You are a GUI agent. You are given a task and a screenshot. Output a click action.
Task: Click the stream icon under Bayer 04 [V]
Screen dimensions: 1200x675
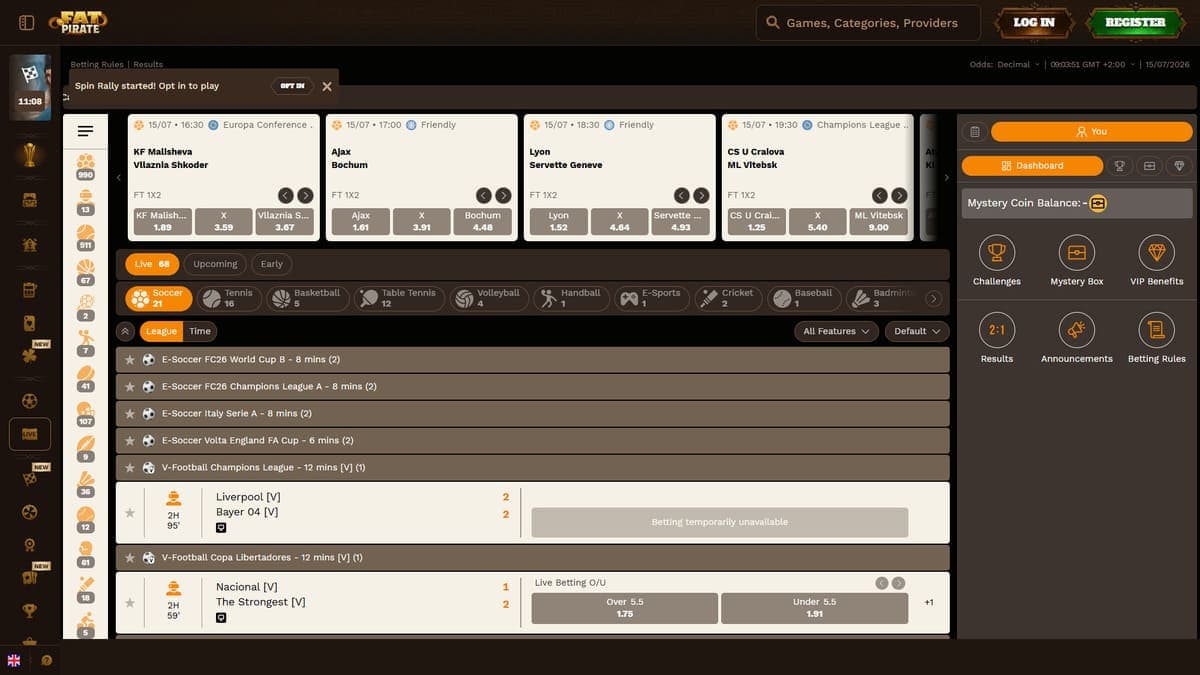click(221, 528)
